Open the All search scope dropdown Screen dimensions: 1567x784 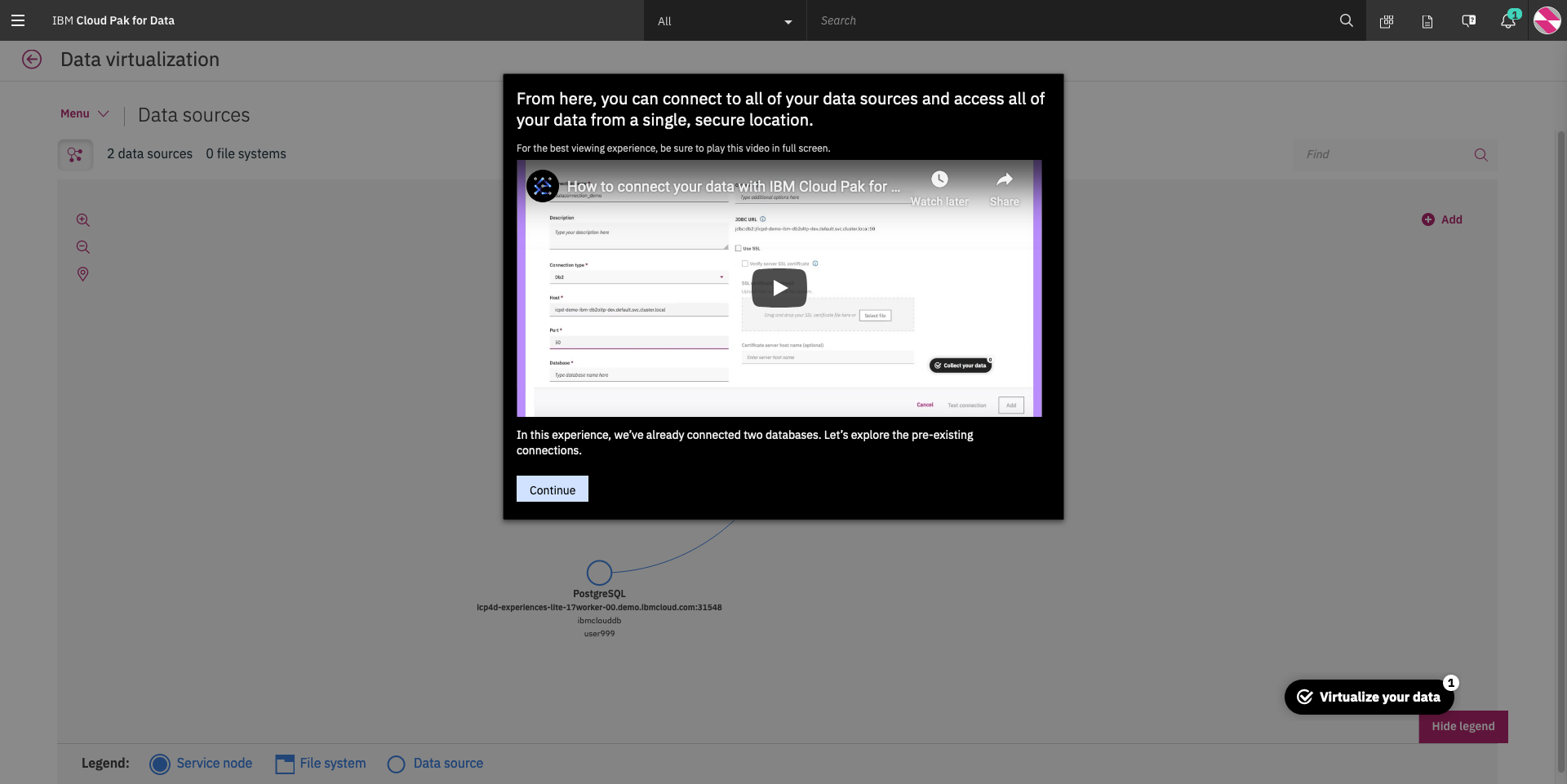coord(725,21)
